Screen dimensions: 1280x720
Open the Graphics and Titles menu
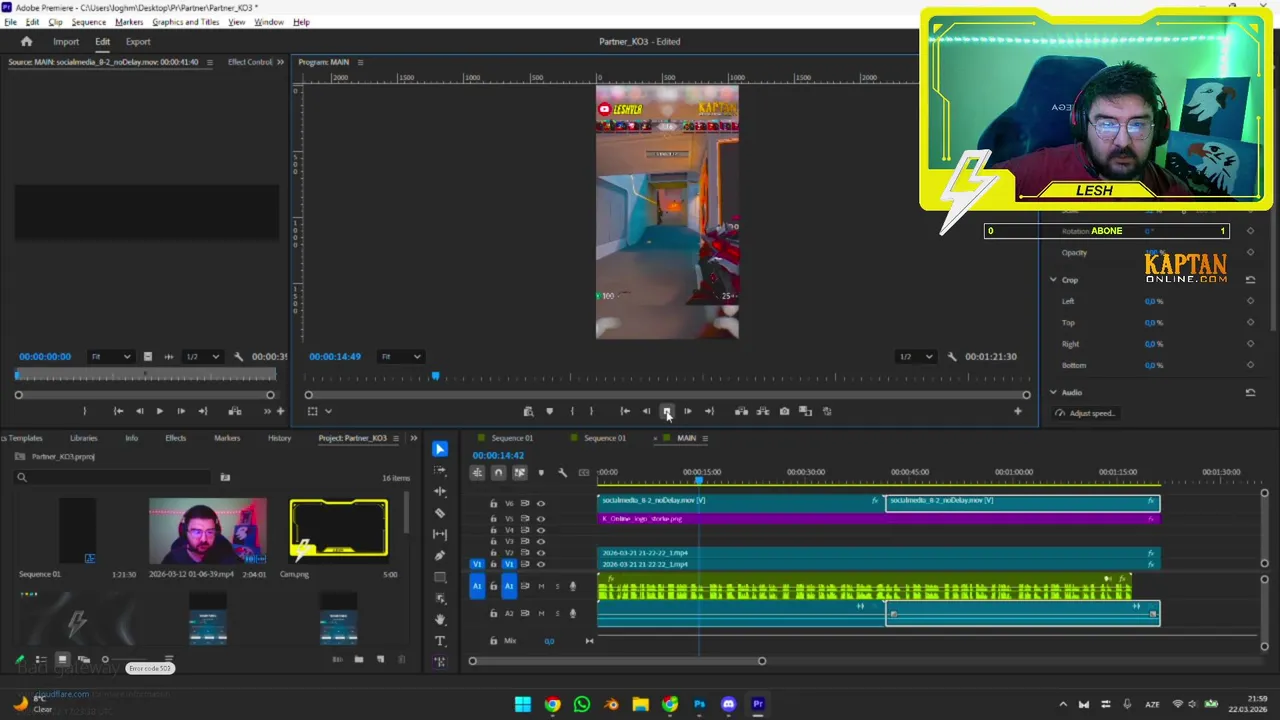185,22
